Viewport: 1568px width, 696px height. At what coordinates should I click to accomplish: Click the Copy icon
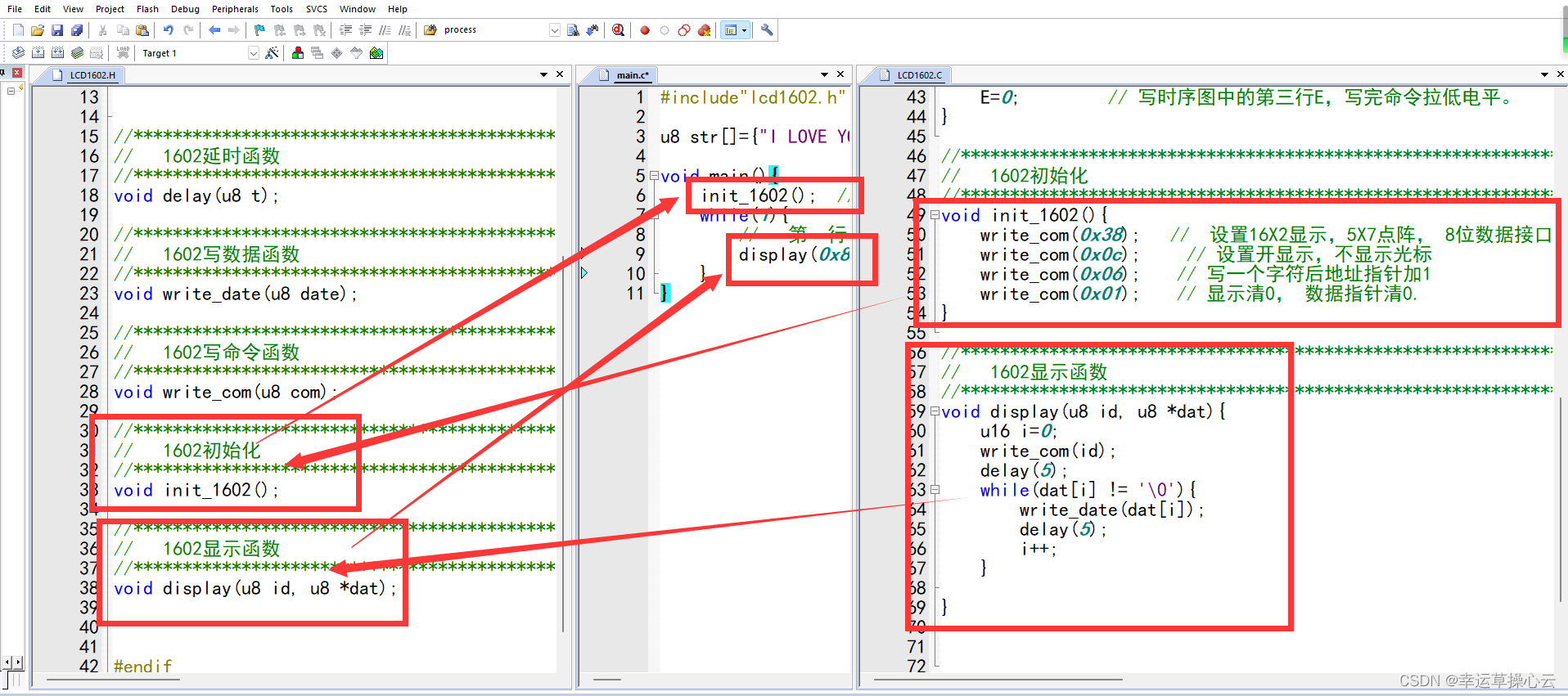pyautogui.click(x=123, y=30)
